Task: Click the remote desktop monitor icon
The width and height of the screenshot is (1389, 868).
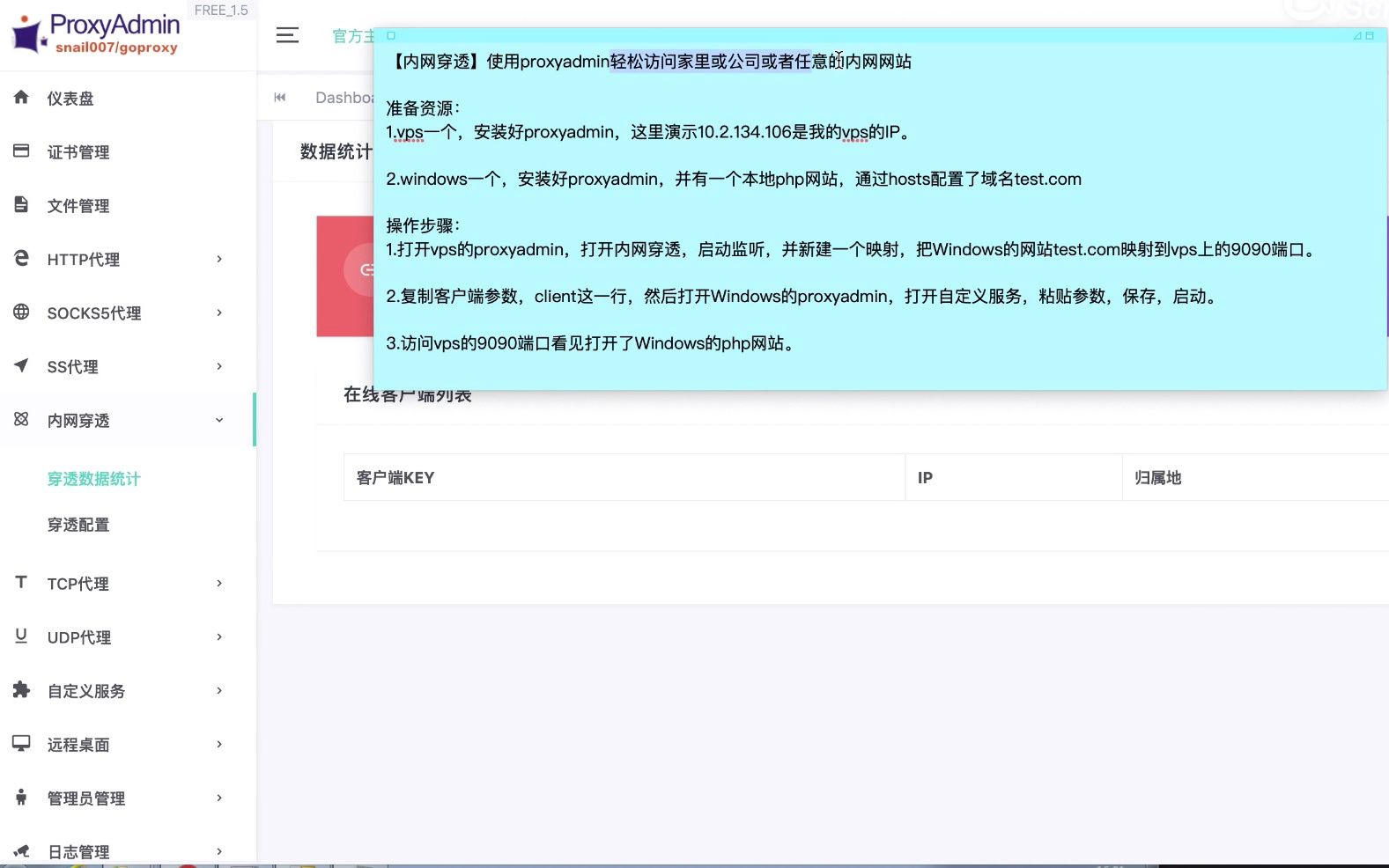Action: click(x=21, y=743)
